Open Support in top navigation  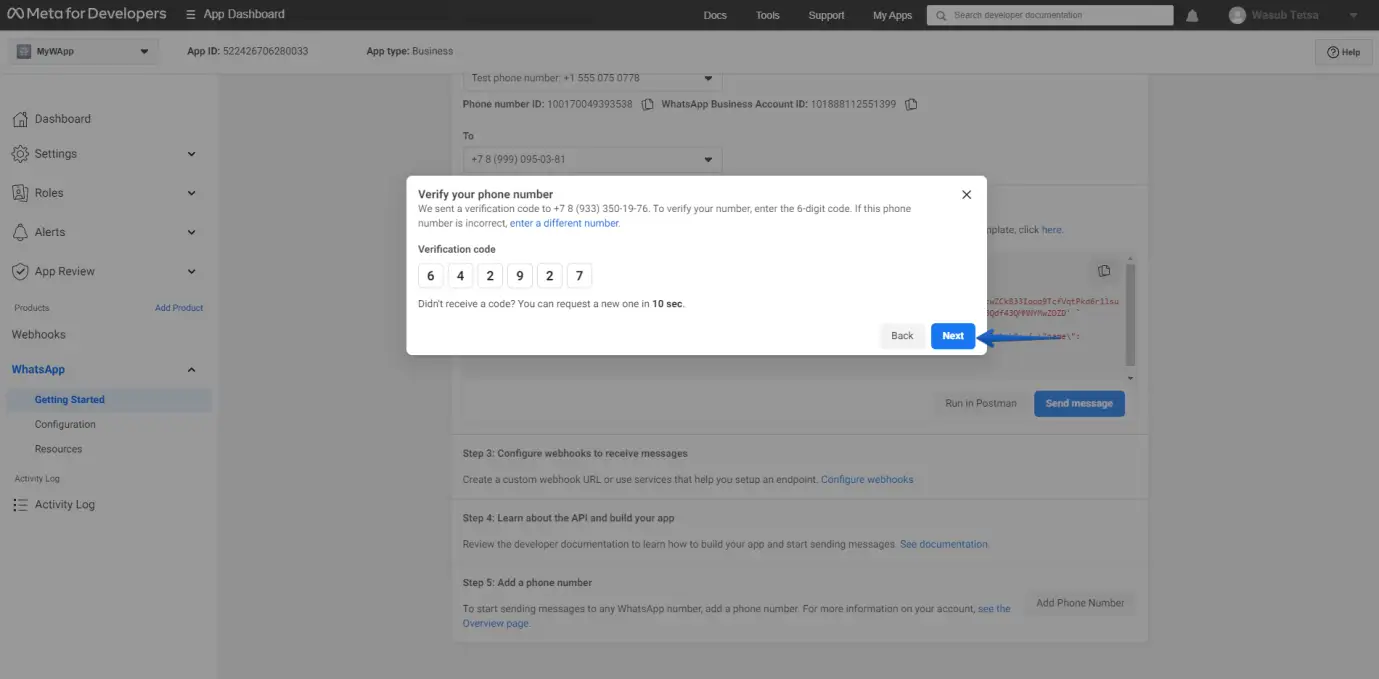(x=826, y=15)
